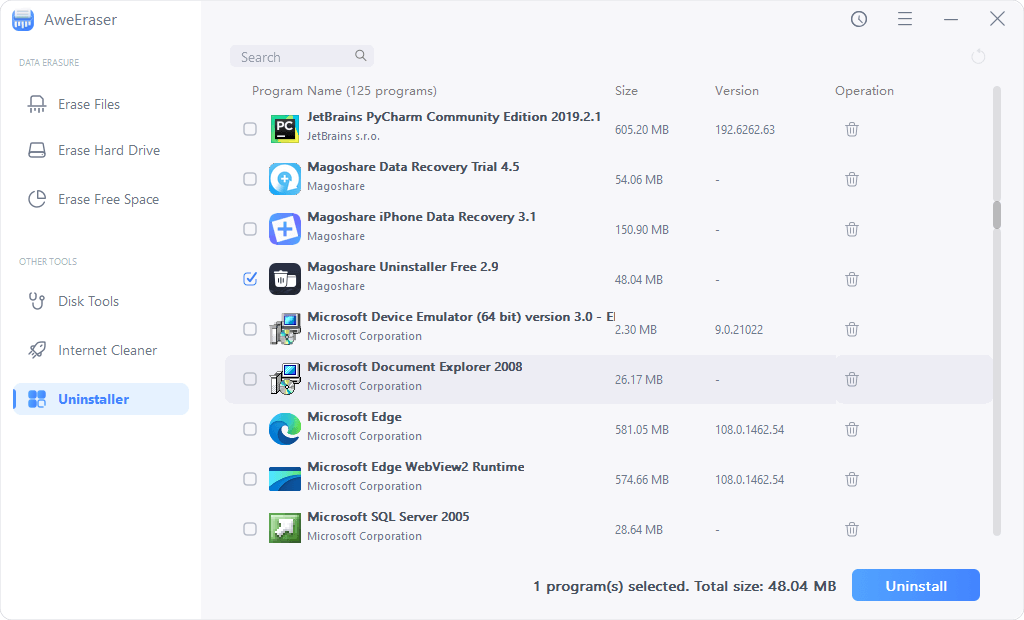This screenshot has height=620, width=1024.
Task: Click the 9.0.21022 version text
Action: pyautogui.click(x=739, y=329)
